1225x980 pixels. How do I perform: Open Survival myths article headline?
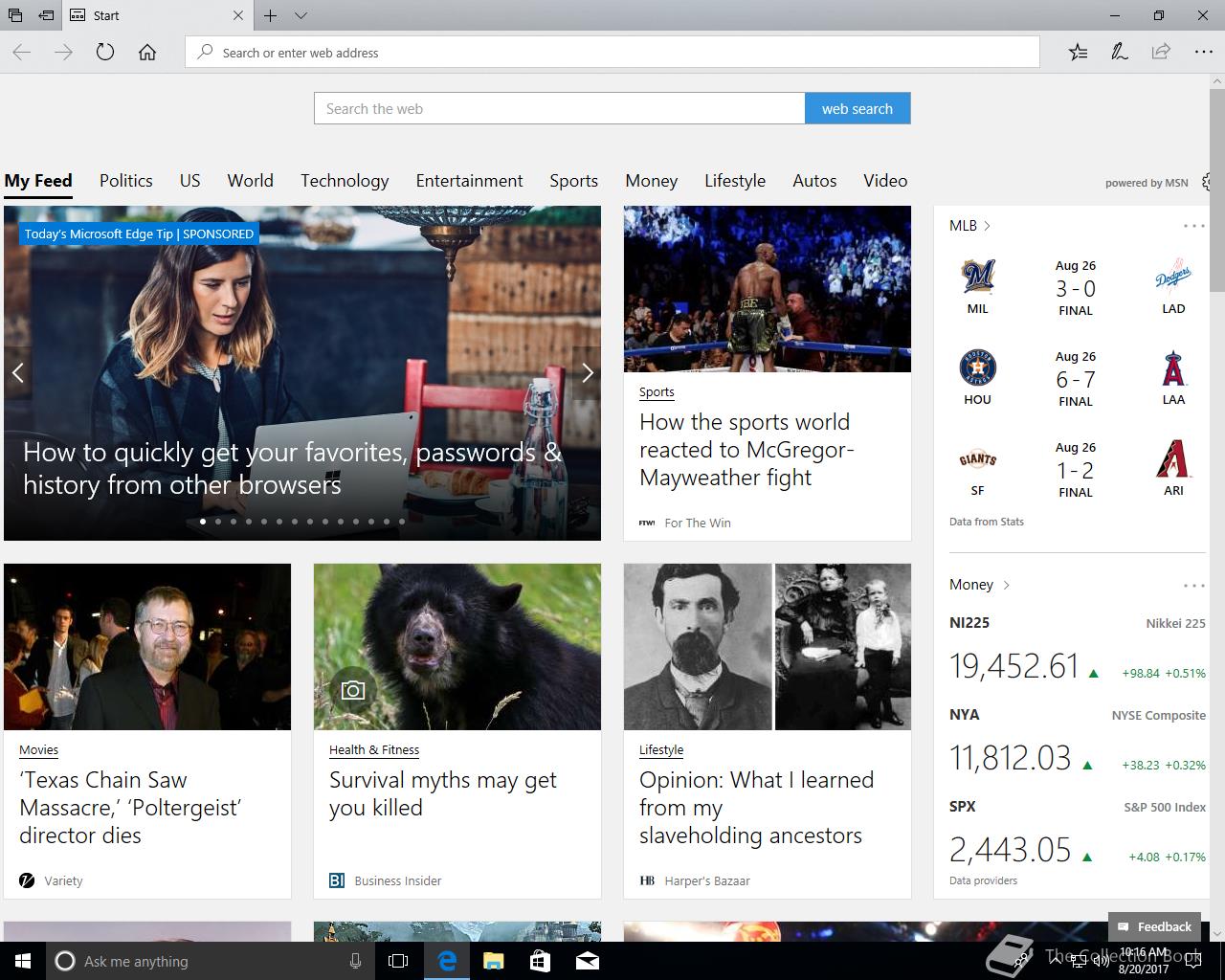(x=443, y=793)
